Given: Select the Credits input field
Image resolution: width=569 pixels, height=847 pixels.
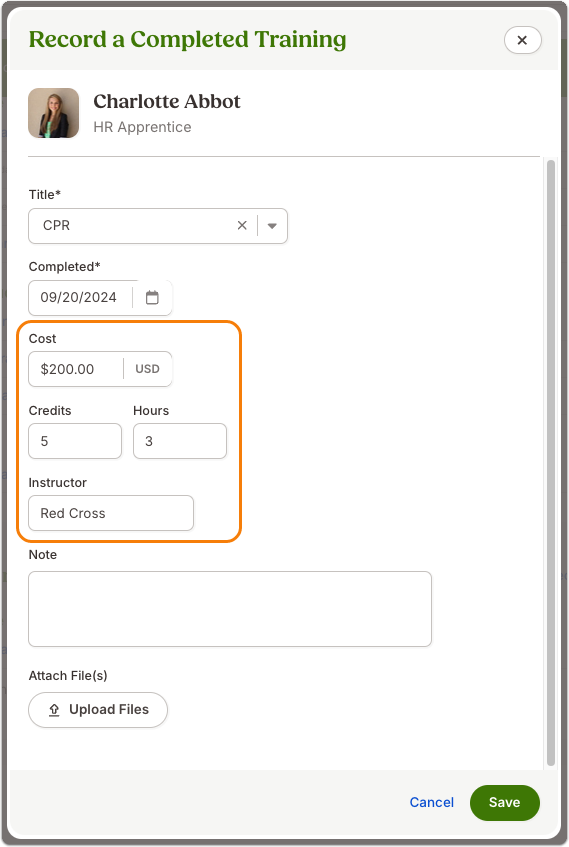Looking at the screenshot, I should tap(75, 441).
